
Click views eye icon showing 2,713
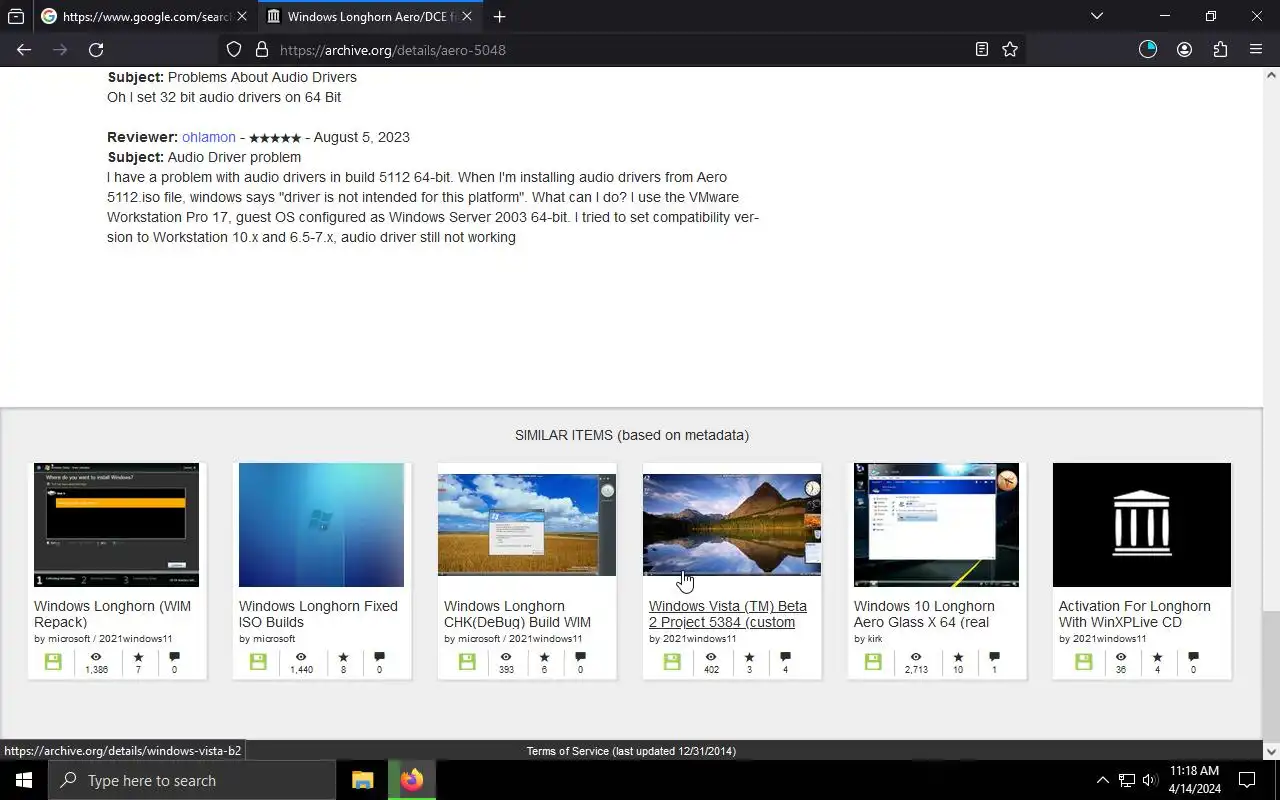click(915, 657)
